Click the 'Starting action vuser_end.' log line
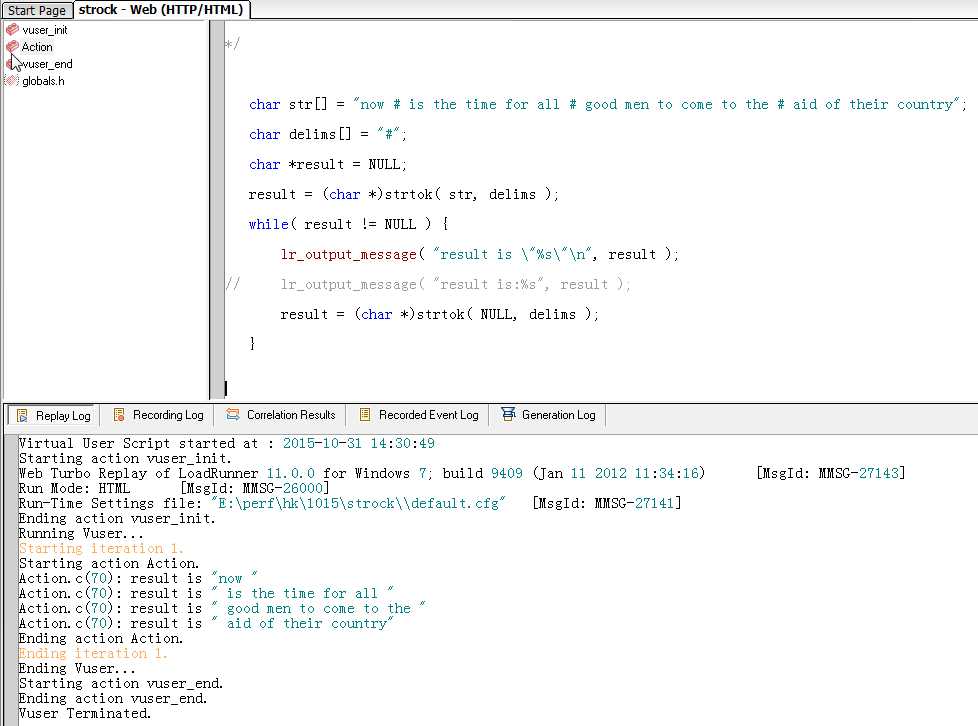978x726 pixels. pos(121,683)
